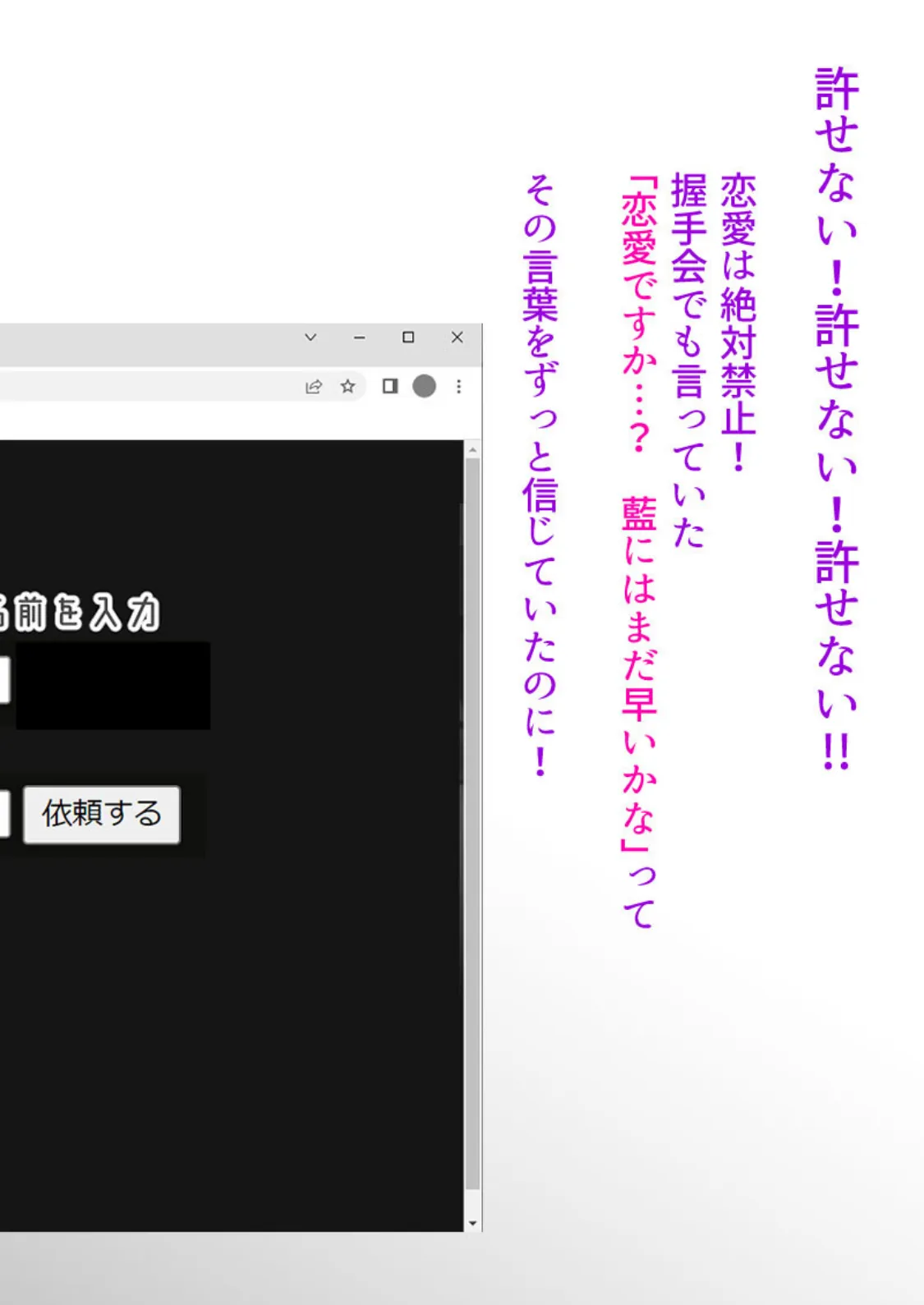
Task: Click the share this page icon
Action: (314, 387)
